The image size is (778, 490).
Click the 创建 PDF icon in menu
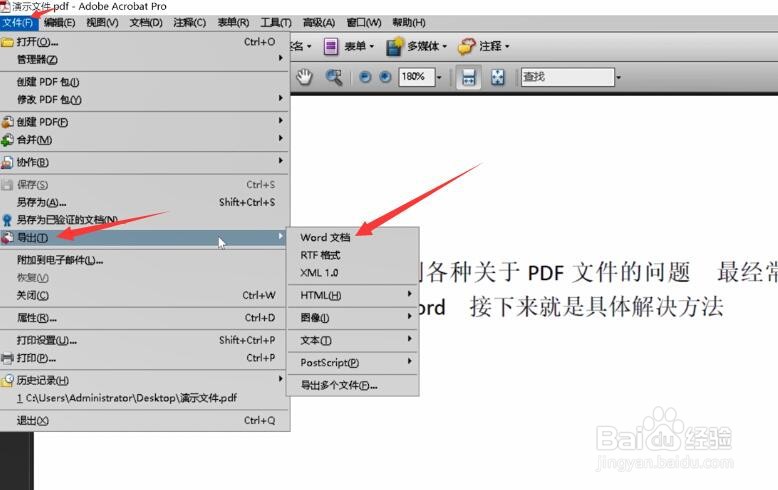7,122
